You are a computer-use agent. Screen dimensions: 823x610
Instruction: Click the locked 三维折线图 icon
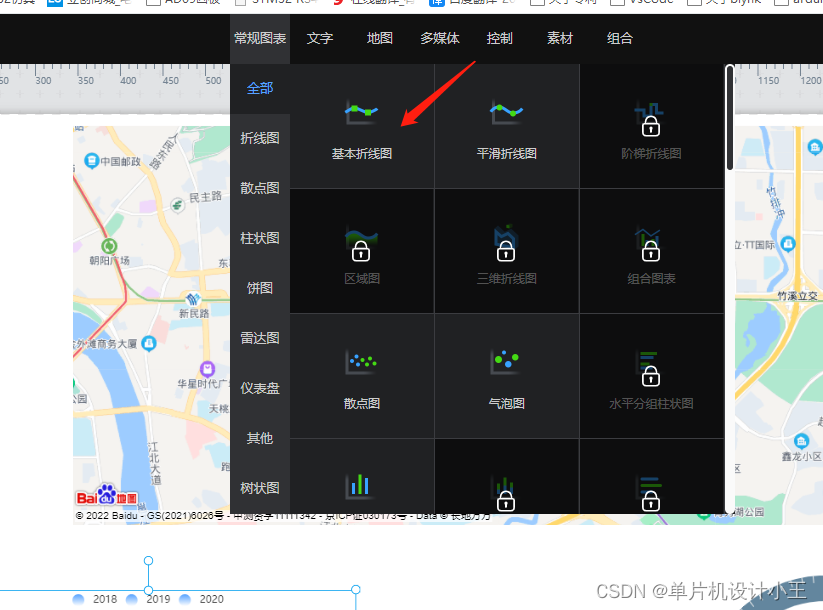tap(506, 244)
